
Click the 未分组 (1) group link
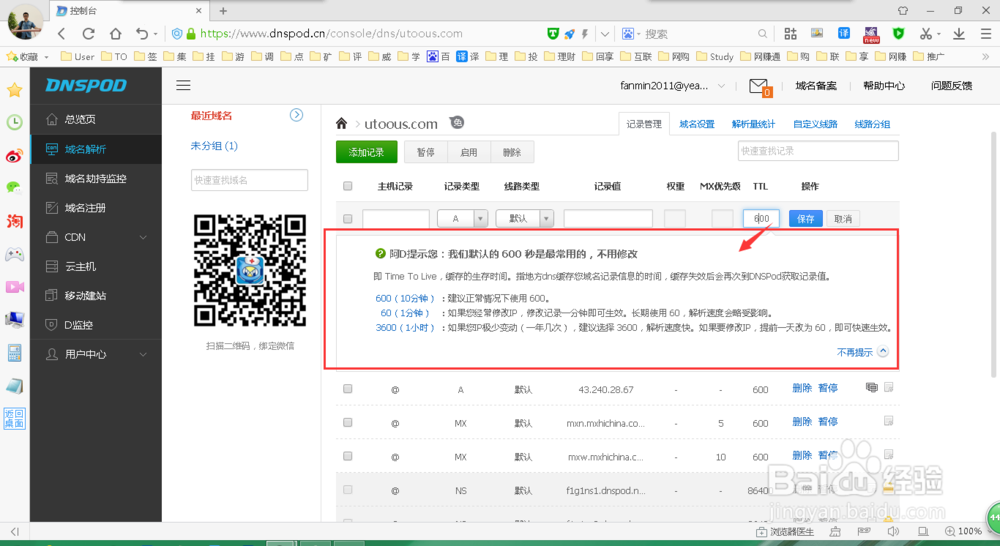214,146
